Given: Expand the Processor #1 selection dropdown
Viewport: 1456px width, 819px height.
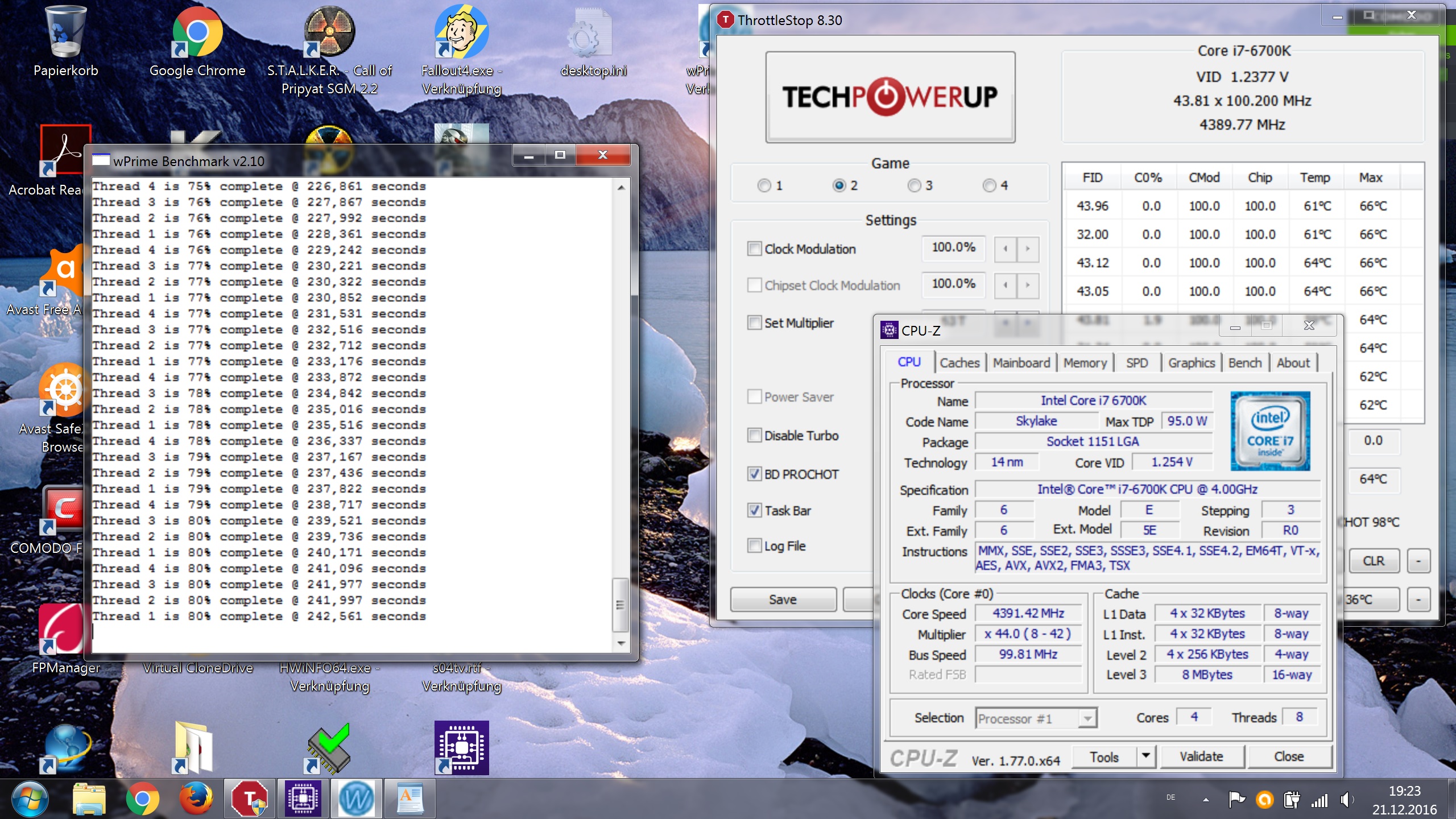Looking at the screenshot, I should (x=1087, y=718).
